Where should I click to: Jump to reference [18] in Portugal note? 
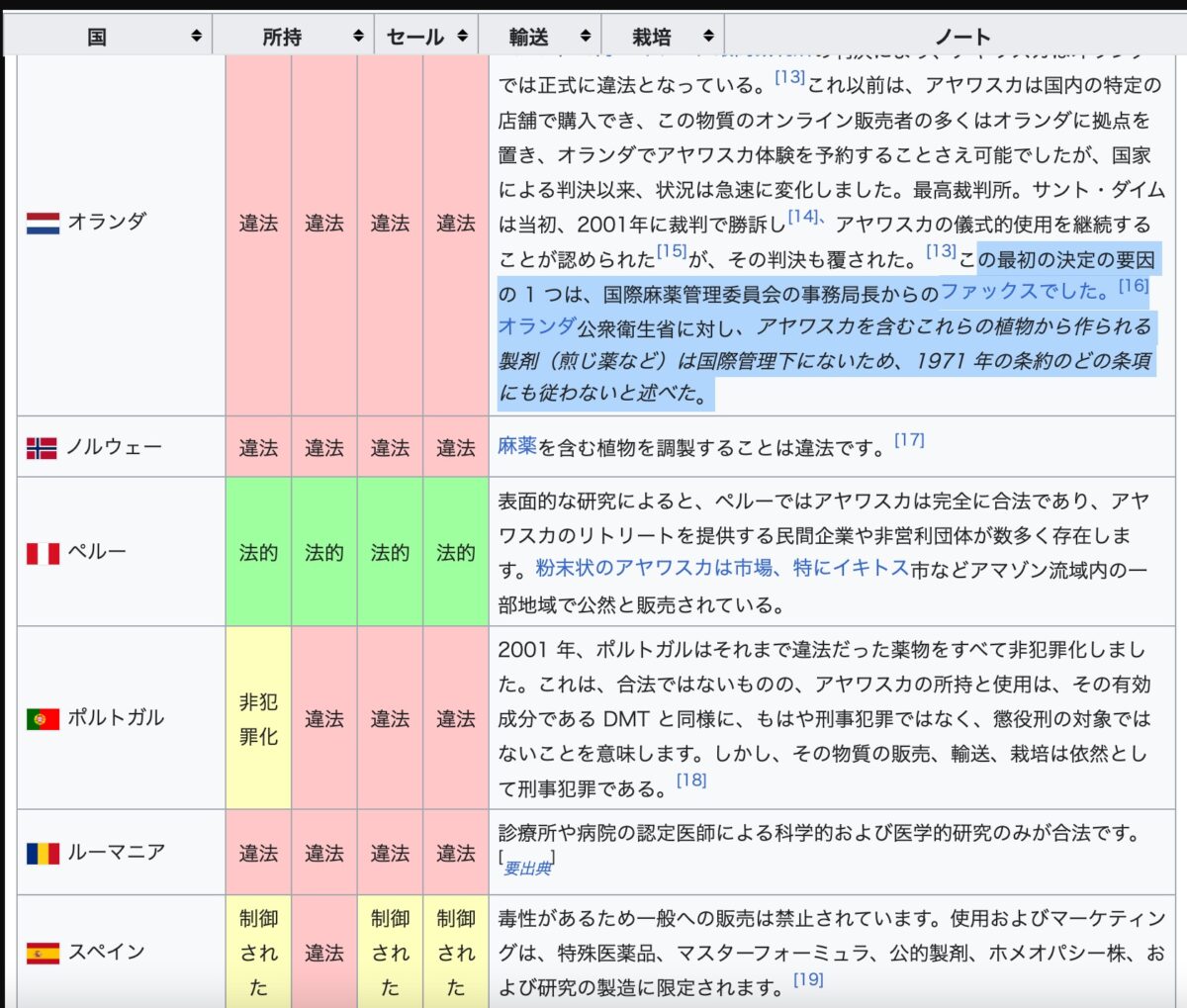click(x=691, y=780)
